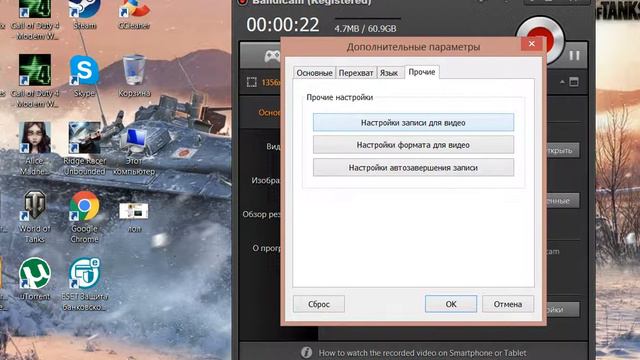Select Видео section in Bandicam sidebar
The width and height of the screenshot is (640, 360).
pos(273,147)
